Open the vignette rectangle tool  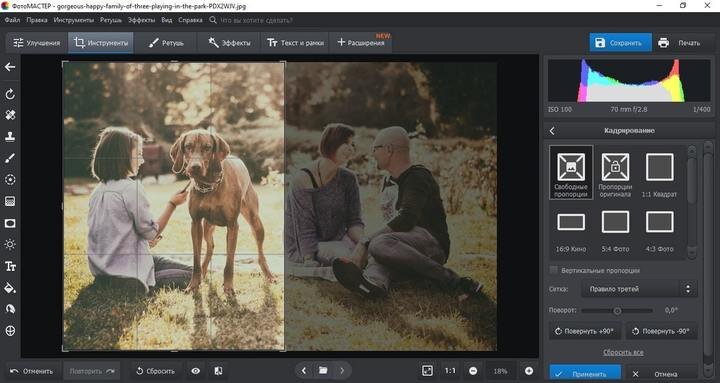point(10,223)
